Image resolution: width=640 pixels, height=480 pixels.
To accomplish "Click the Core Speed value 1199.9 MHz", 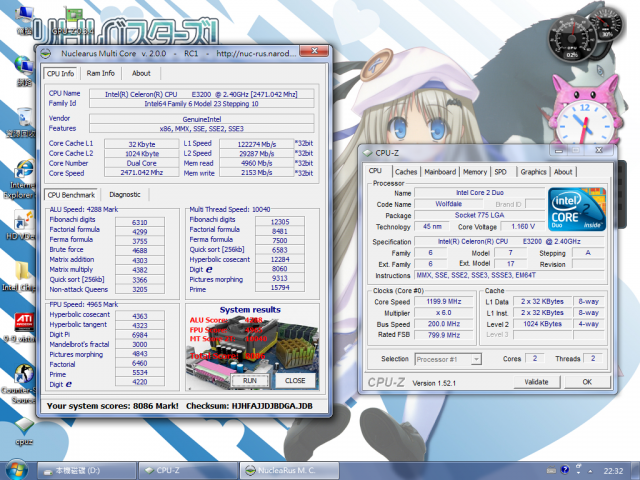I will 444,302.
